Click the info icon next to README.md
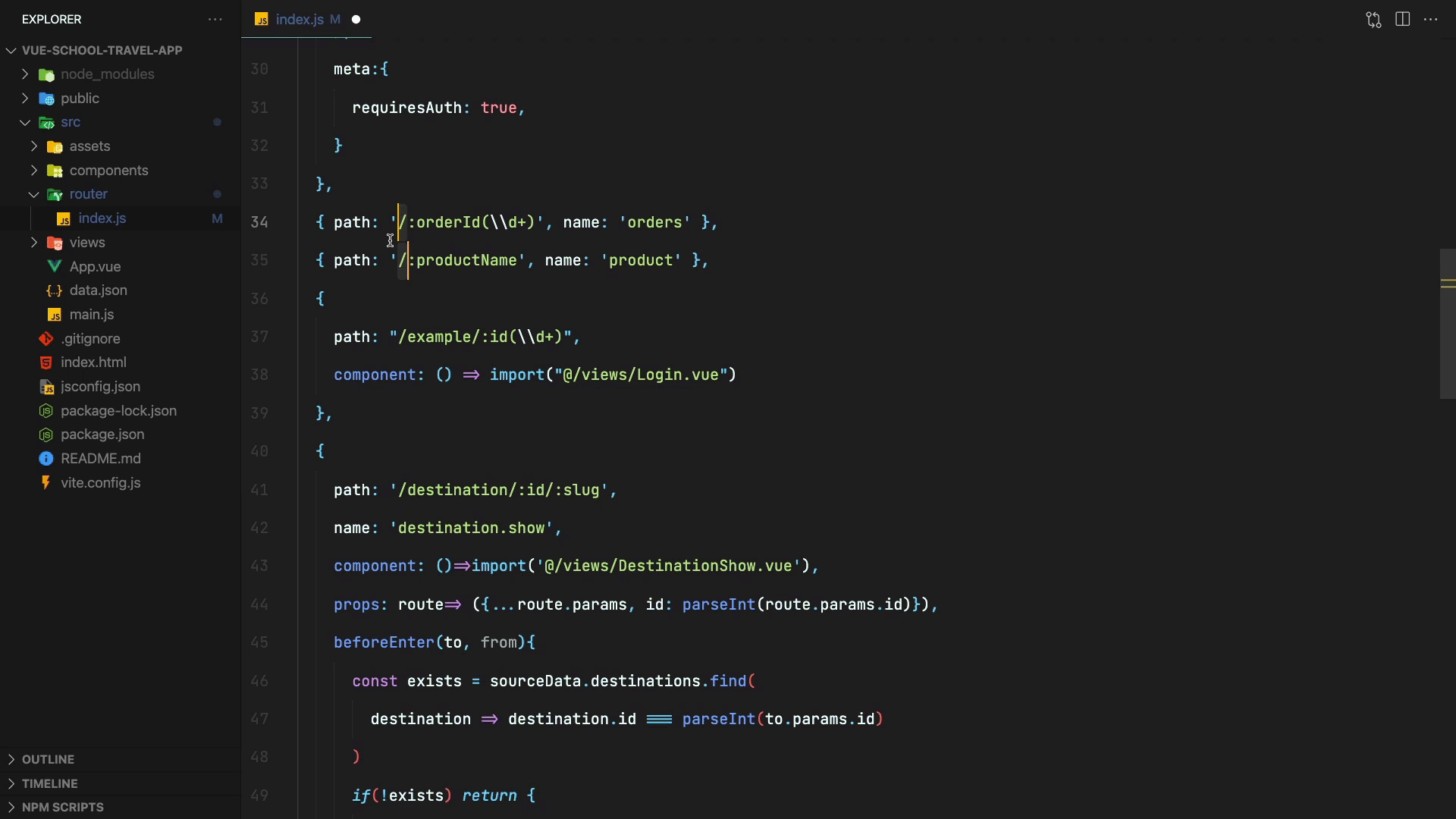 point(46,459)
